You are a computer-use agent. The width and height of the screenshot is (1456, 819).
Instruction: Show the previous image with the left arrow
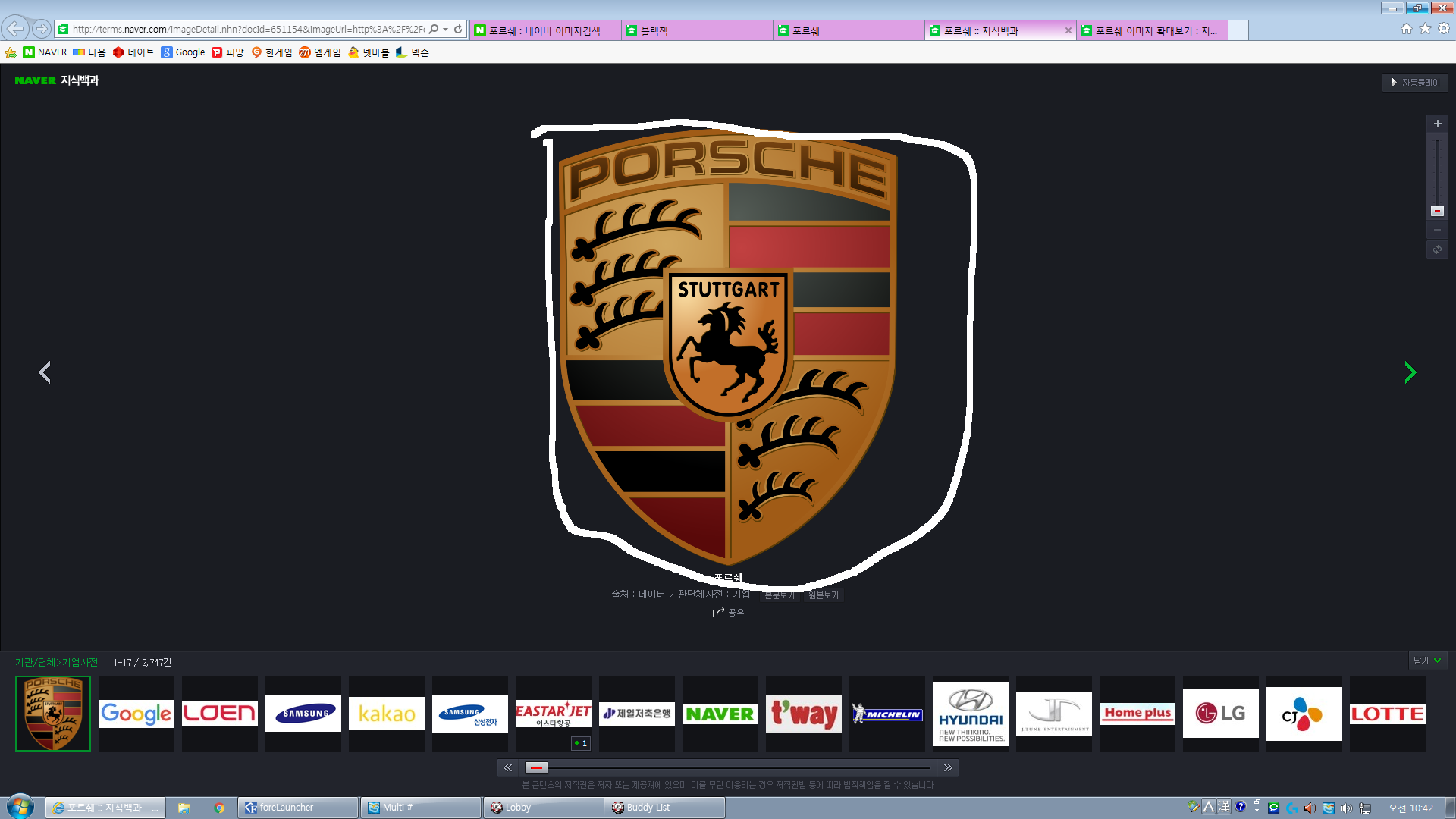point(45,372)
